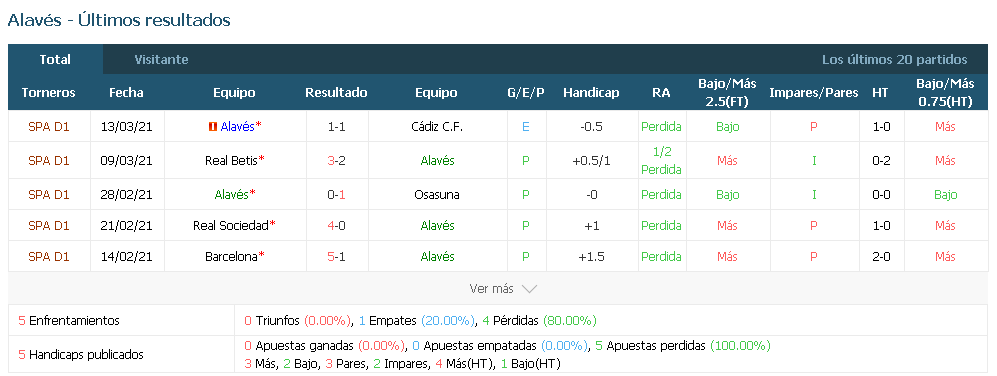This screenshot has width=997, height=376.
Task: Click the Resultado column header
Action: click(x=336, y=93)
